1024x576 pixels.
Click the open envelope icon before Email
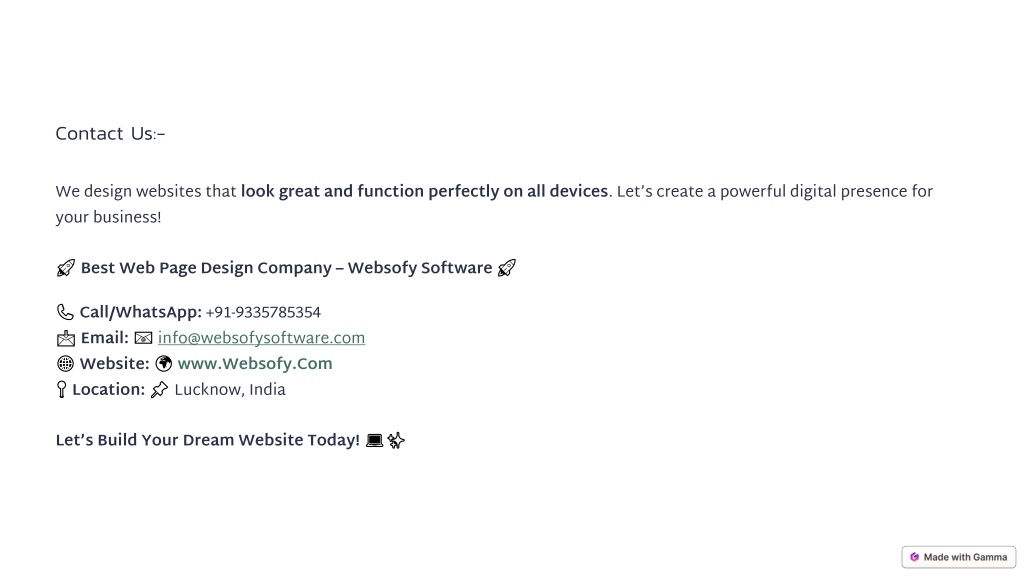pos(66,338)
